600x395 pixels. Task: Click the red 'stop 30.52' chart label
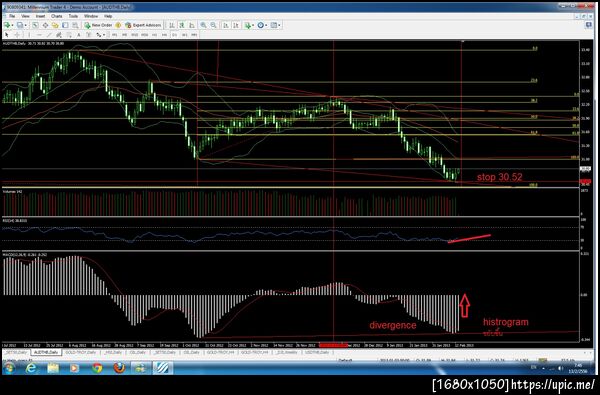click(x=499, y=177)
